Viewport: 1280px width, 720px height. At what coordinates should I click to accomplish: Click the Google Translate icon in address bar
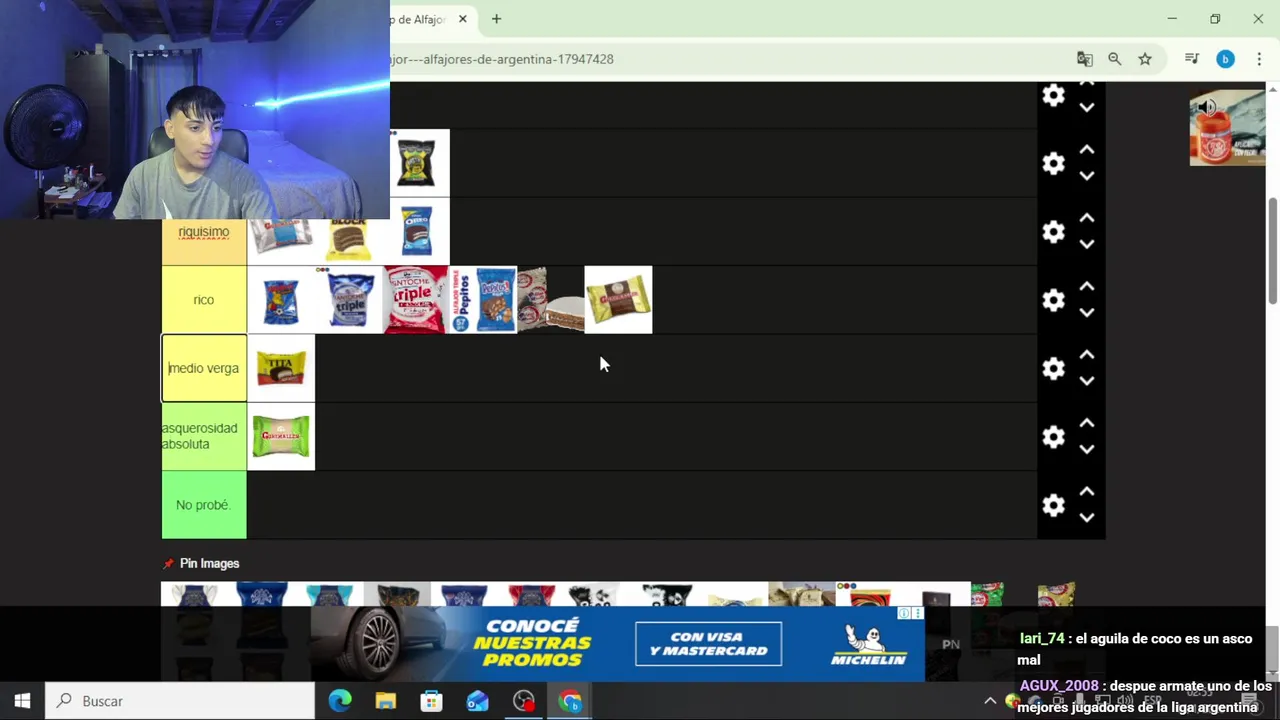pyautogui.click(x=1085, y=59)
